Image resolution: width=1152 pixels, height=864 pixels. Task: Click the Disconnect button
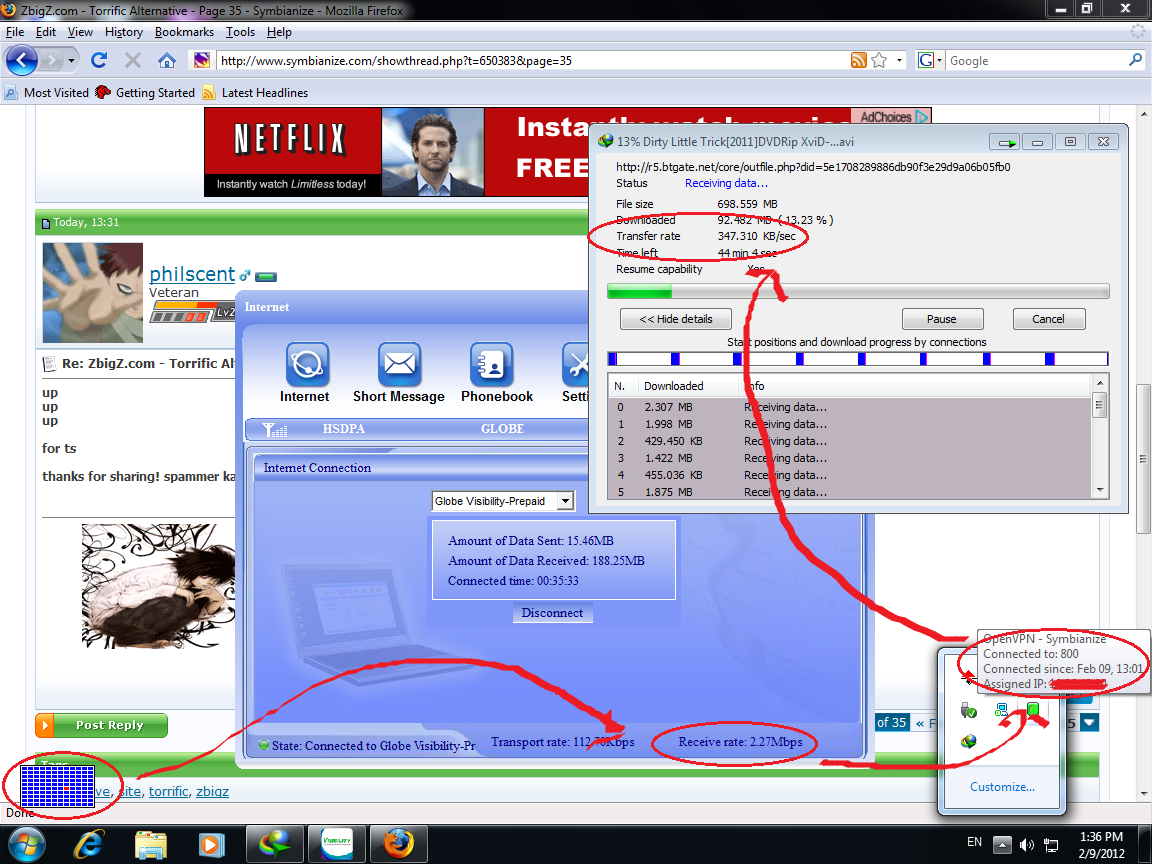552,613
